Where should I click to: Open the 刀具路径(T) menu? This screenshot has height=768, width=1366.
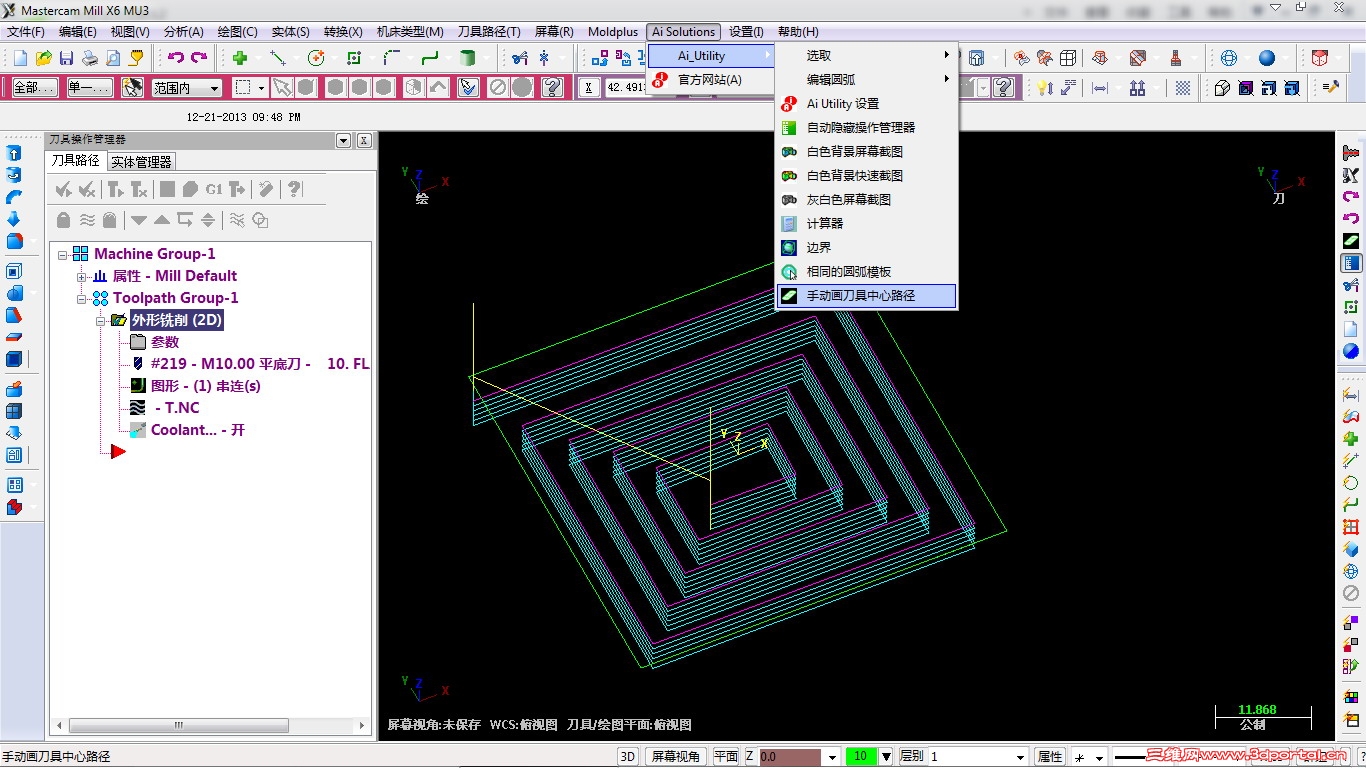click(489, 31)
